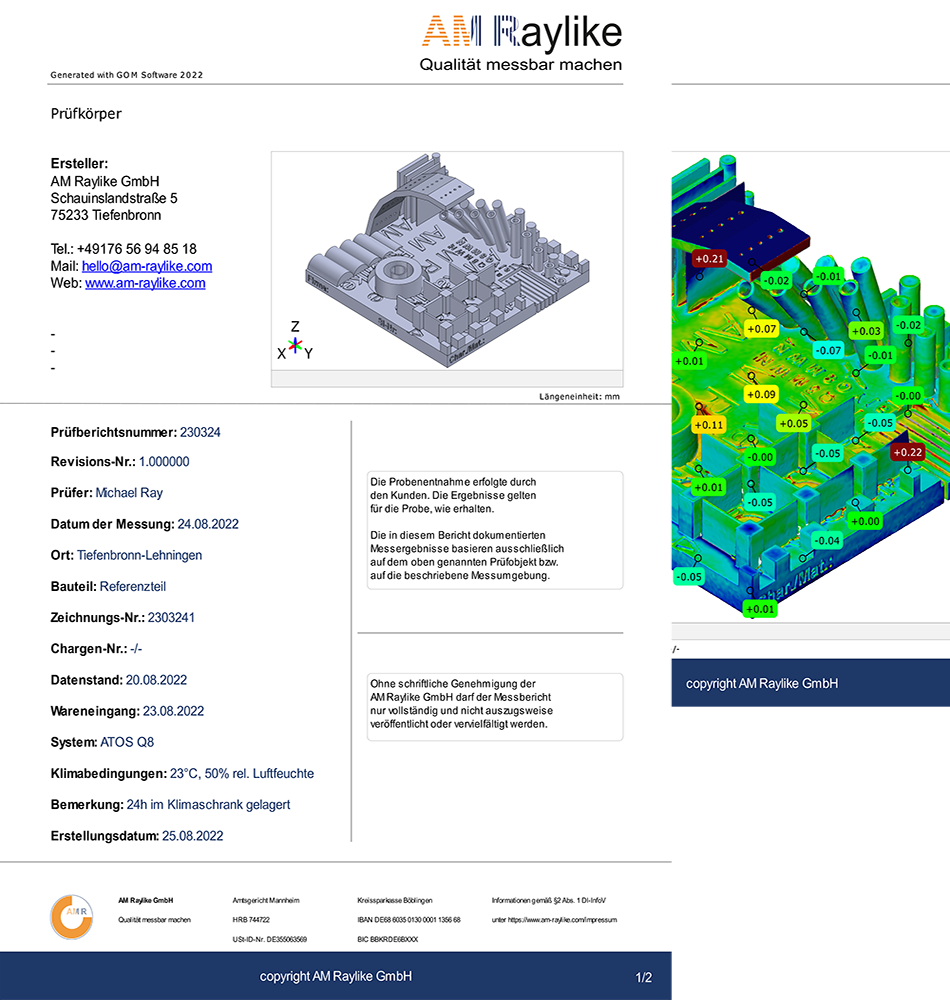Click the -0.07 deviation label

coord(828,350)
